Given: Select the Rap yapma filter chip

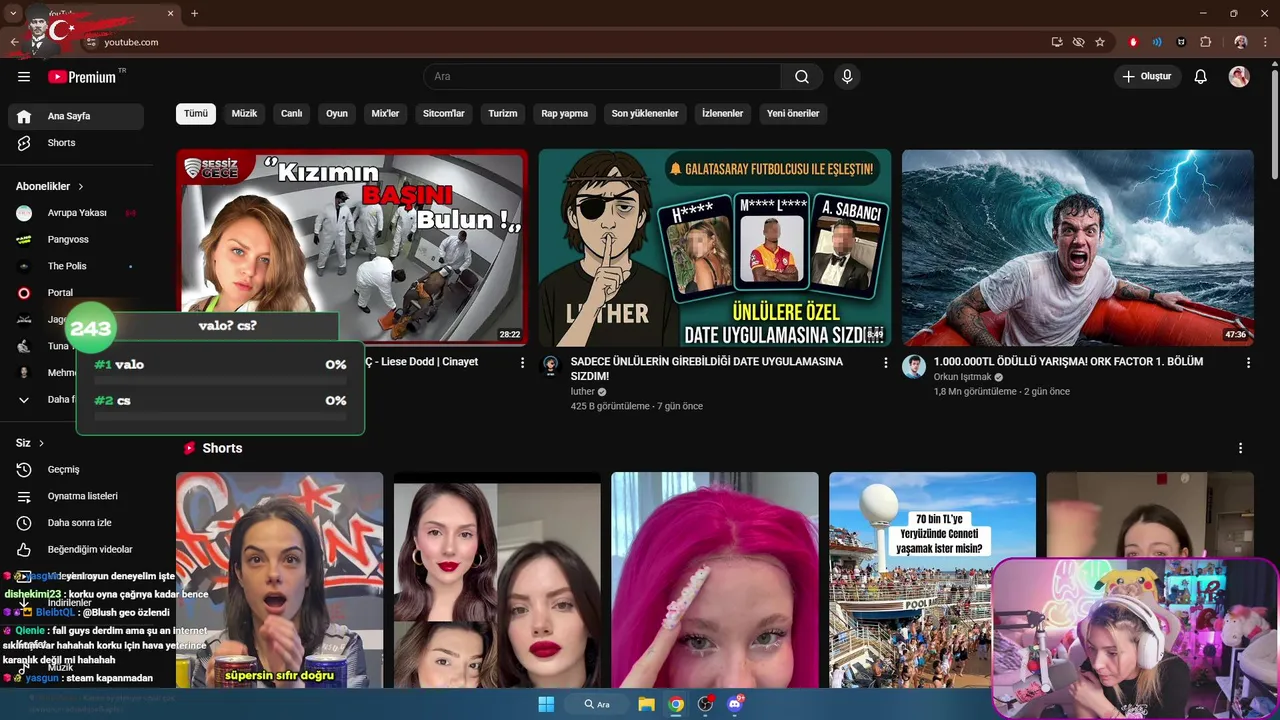Looking at the screenshot, I should 565,114.
